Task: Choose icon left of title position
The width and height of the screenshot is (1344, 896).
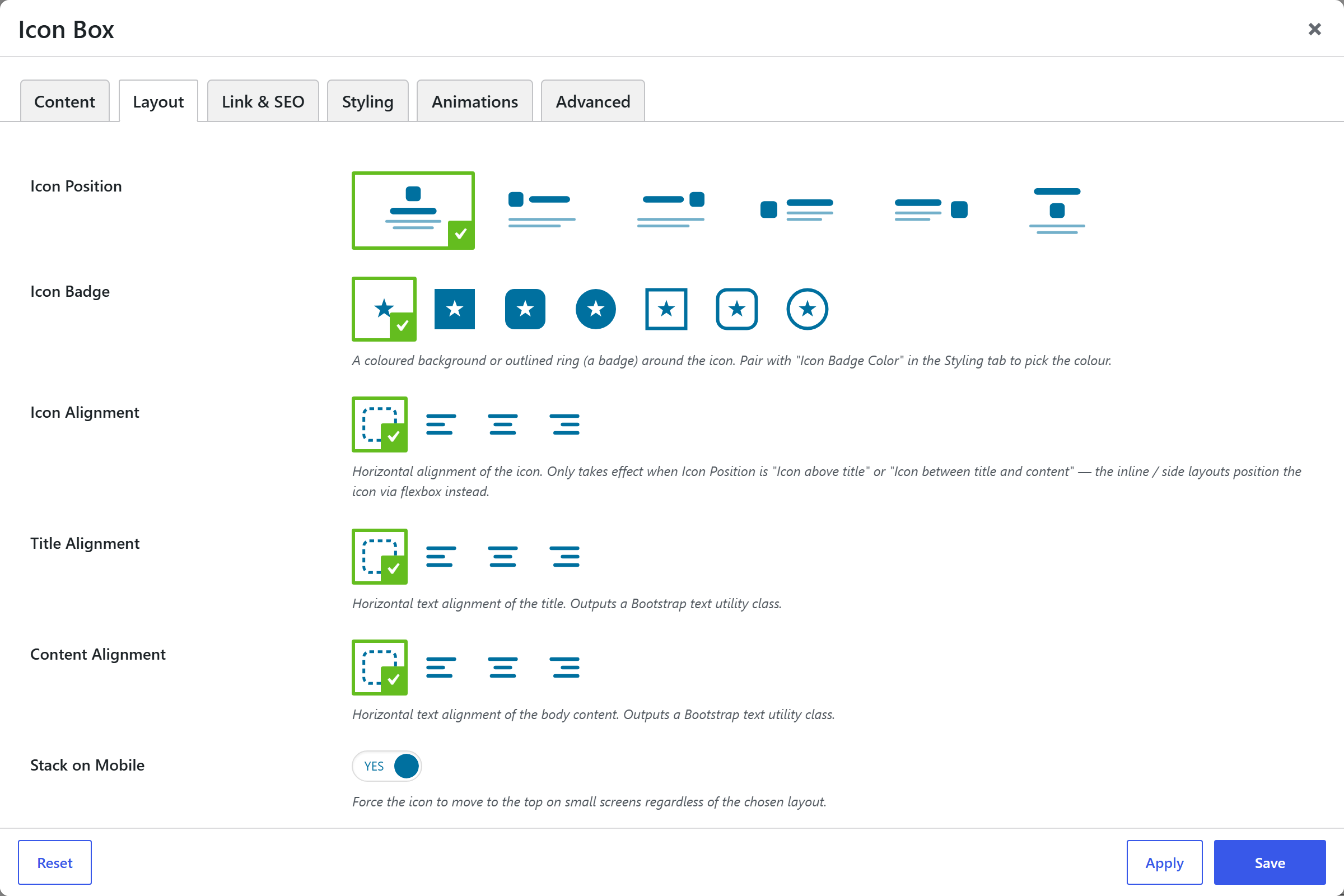Action: coord(541,211)
